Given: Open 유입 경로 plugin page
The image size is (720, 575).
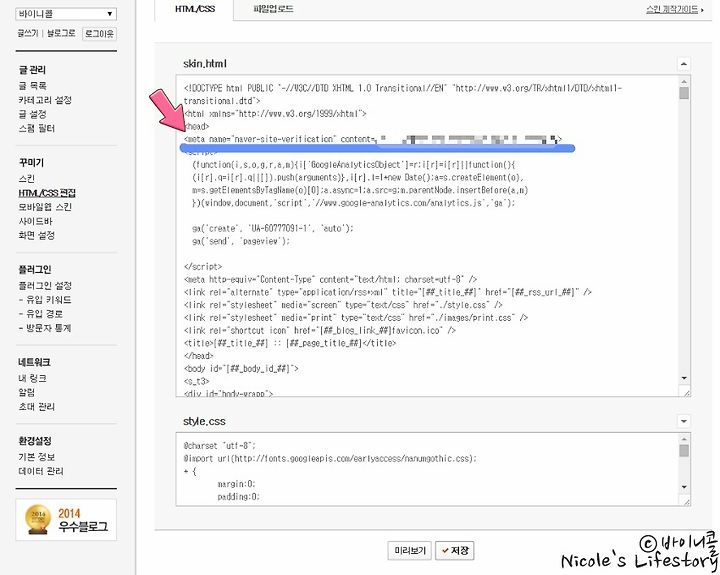Looking at the screenshot, I should [41, 314].
